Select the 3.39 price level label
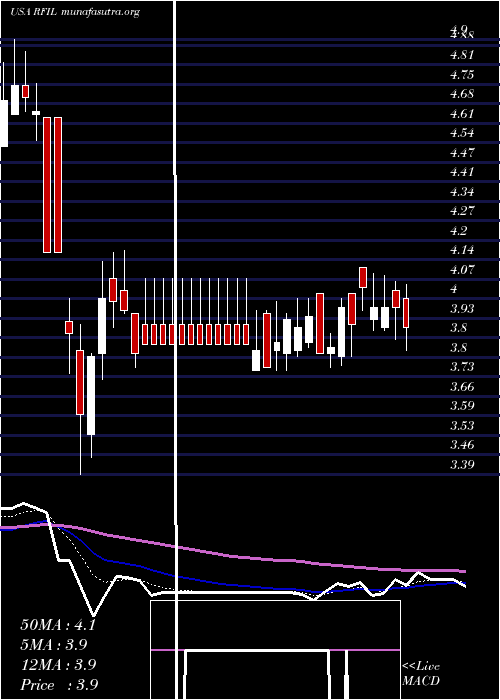 click(462, 465)
